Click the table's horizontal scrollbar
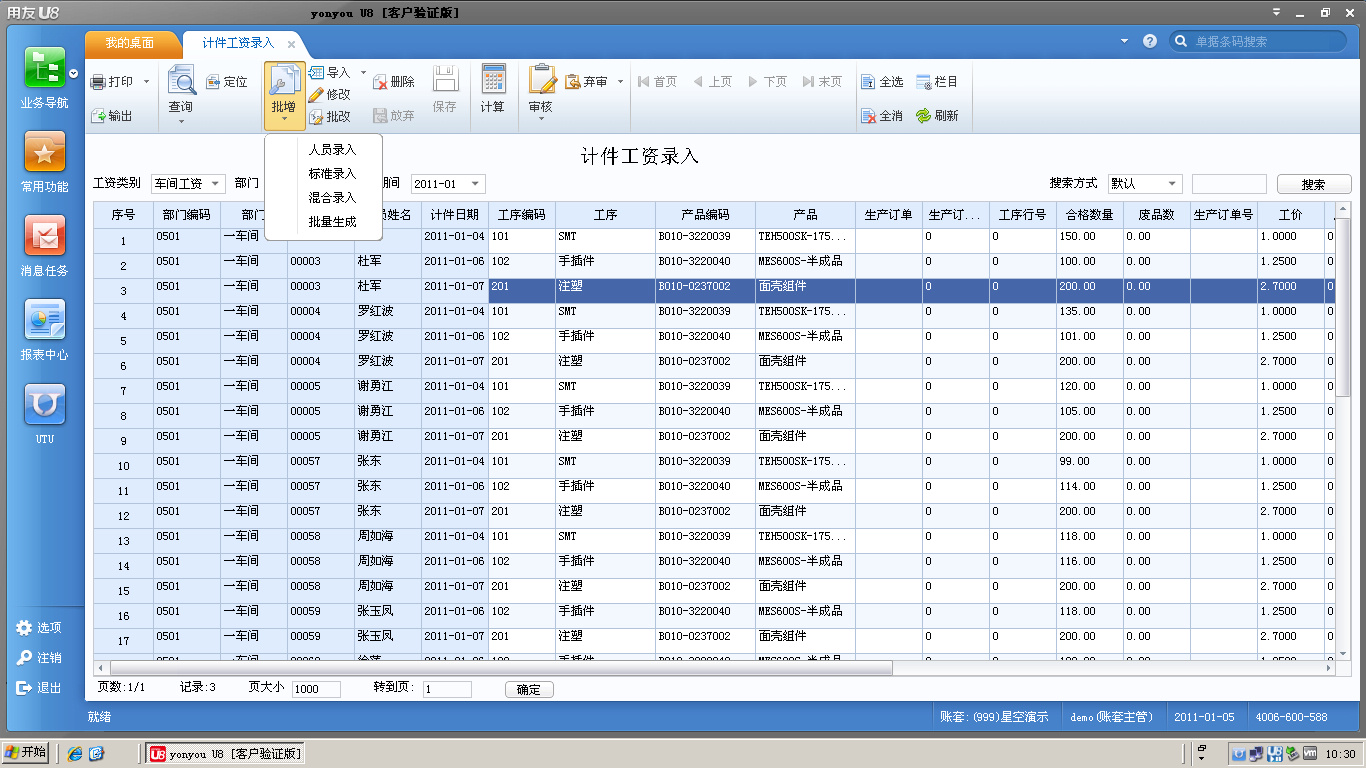Image resolution: width=1366 pixels, height=768 pixels. (x=500, y=668)
